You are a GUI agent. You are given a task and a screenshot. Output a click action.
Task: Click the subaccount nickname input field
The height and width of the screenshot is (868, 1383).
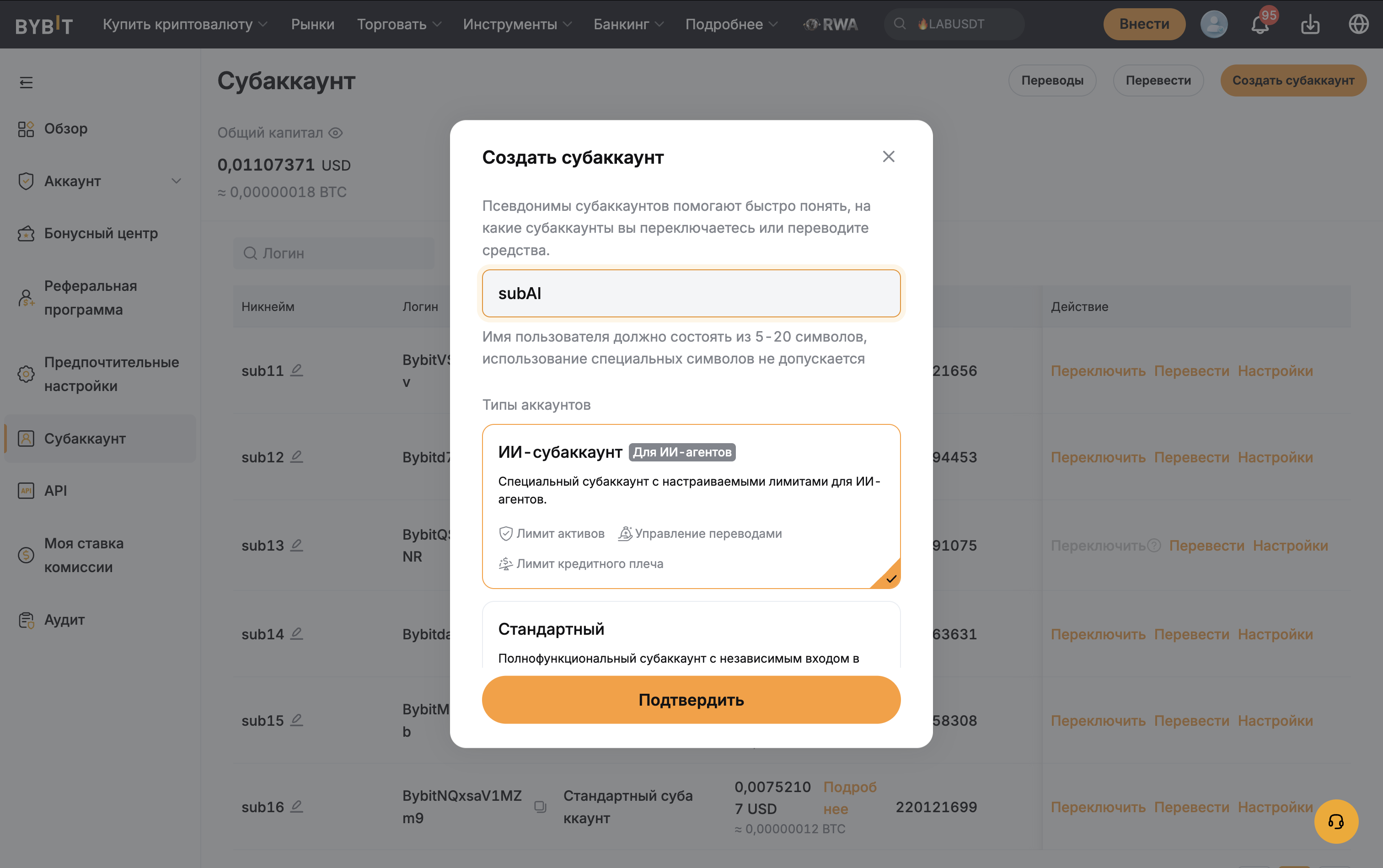(x=691, y=293)
